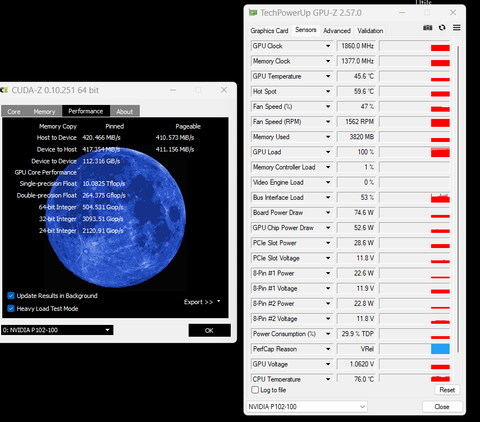Expand the Export menu arrow
The image size is (480, 422).
coord(219,301)
